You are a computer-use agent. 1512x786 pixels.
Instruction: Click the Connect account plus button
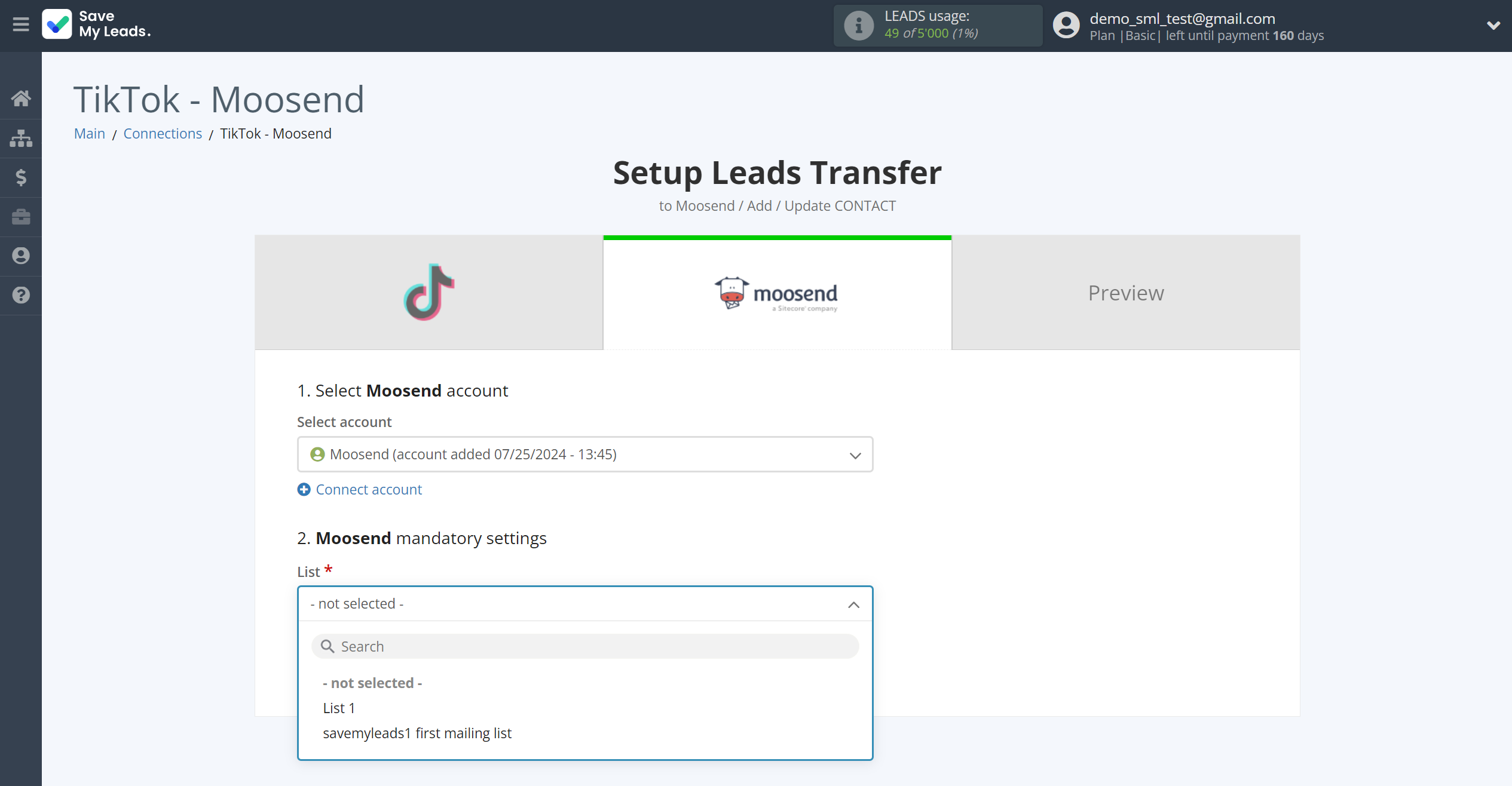[304, 490]
